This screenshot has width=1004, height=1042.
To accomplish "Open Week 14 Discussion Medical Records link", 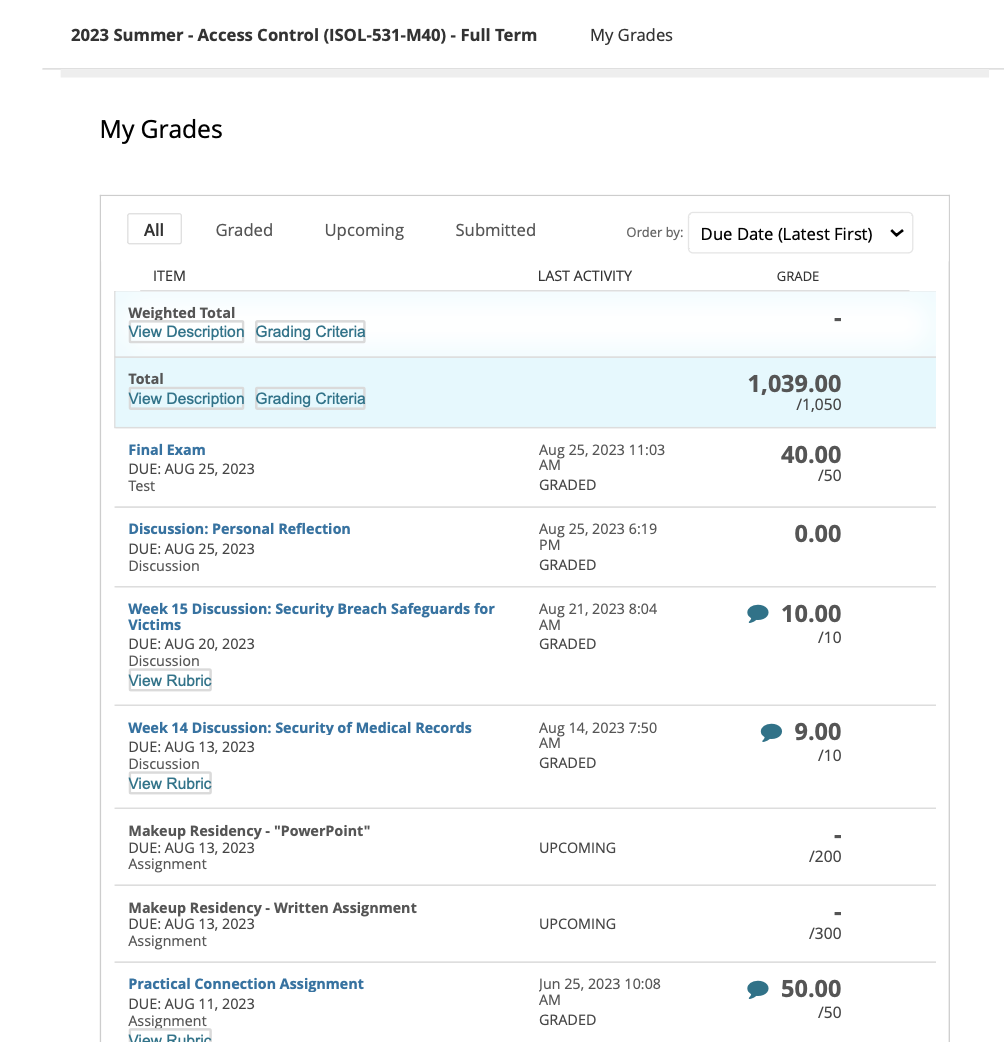I will point(300,728).
